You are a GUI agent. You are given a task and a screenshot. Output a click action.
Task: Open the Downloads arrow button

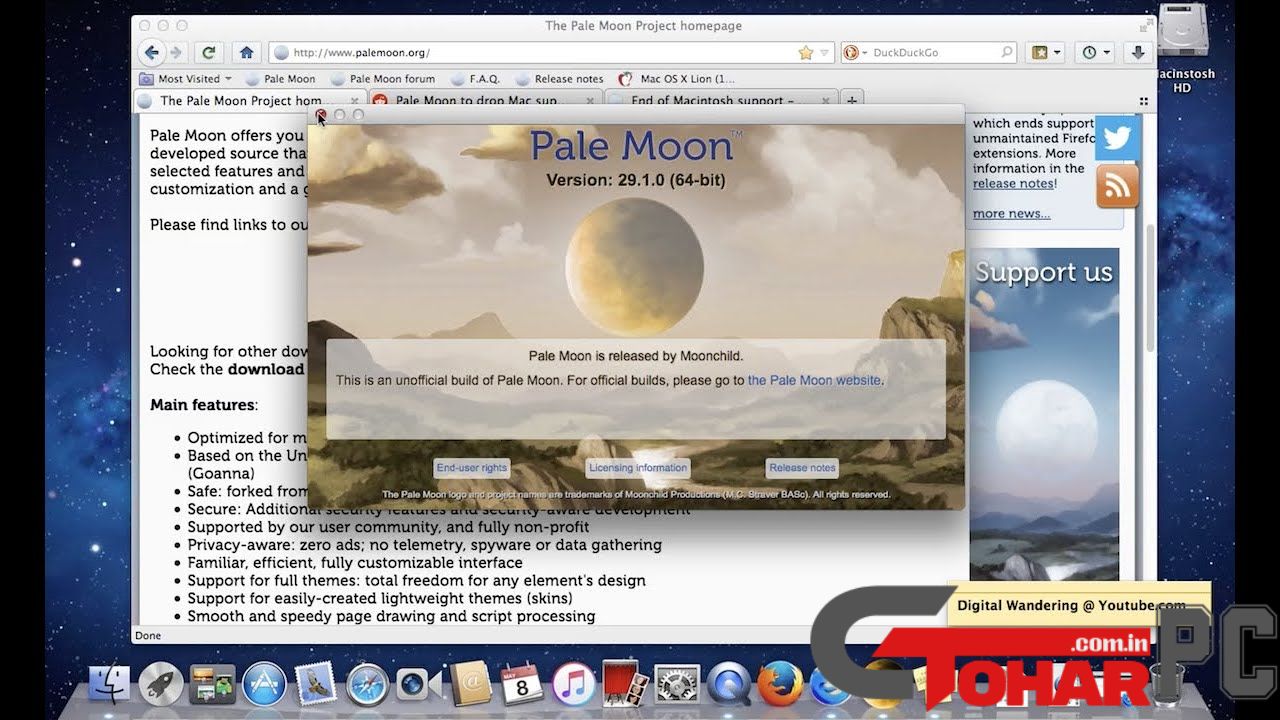coord(1137,52)
